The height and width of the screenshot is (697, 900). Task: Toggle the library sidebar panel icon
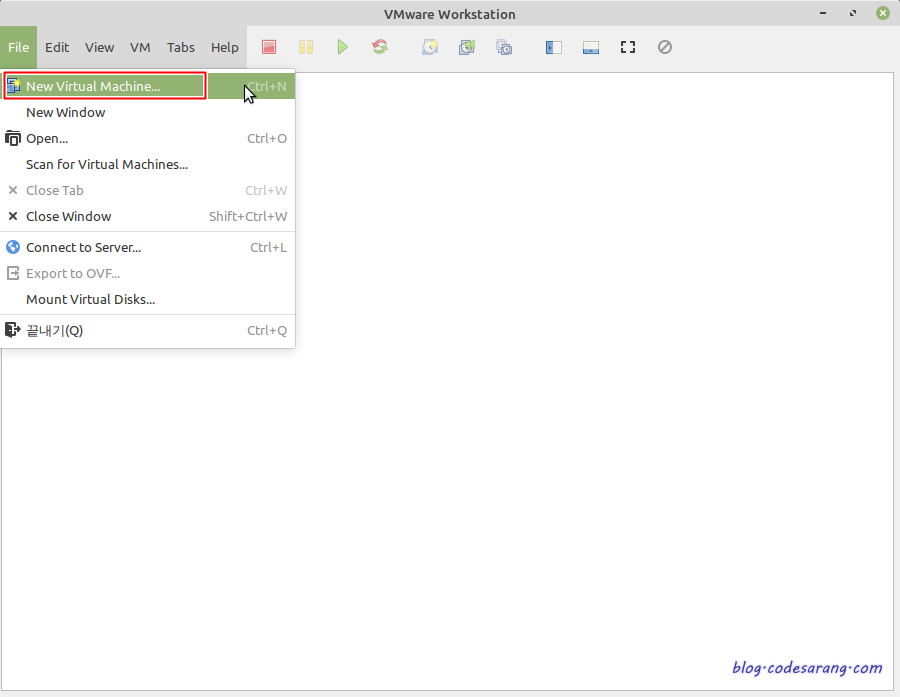[553, 47]
